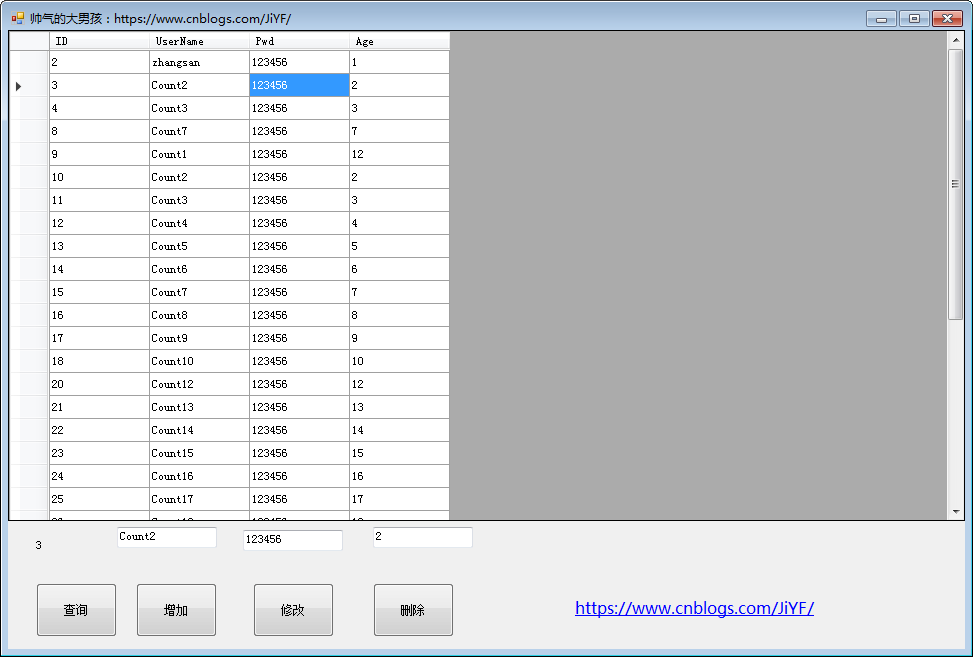Screen dimensions: 973x657
Task: Select the Pwd cell in zhangsan row
Action: [299, 62]
